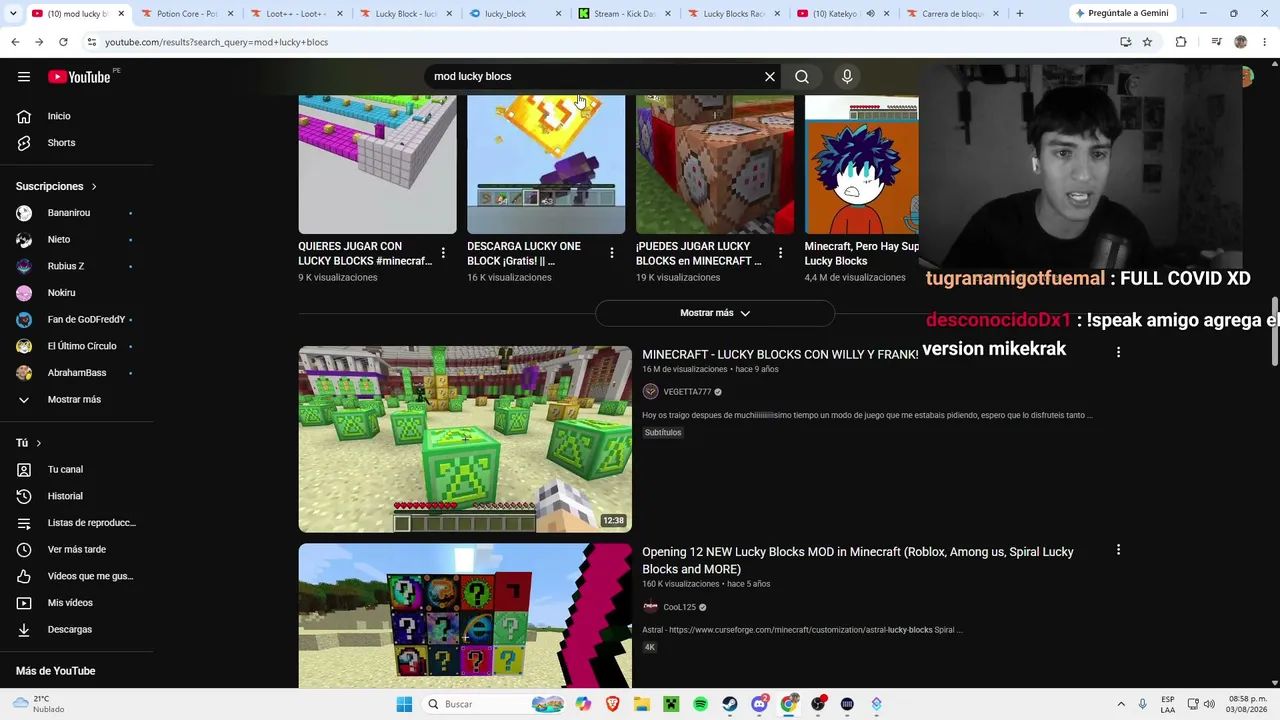Go back in browser history

15,42
